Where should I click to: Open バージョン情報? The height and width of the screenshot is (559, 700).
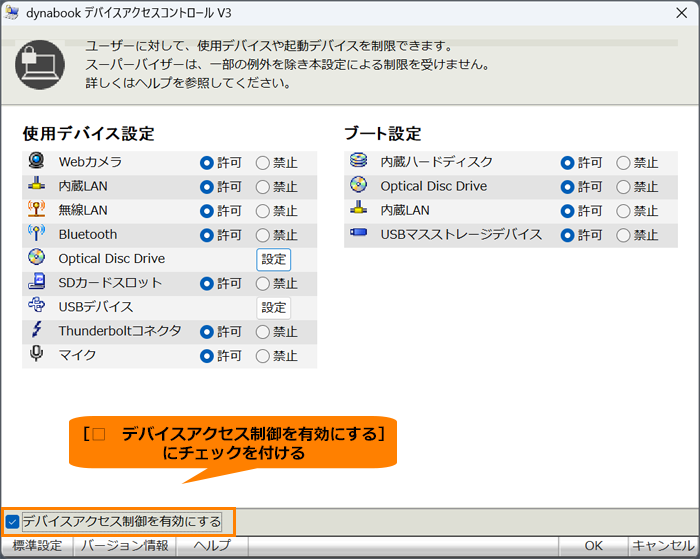125,546
